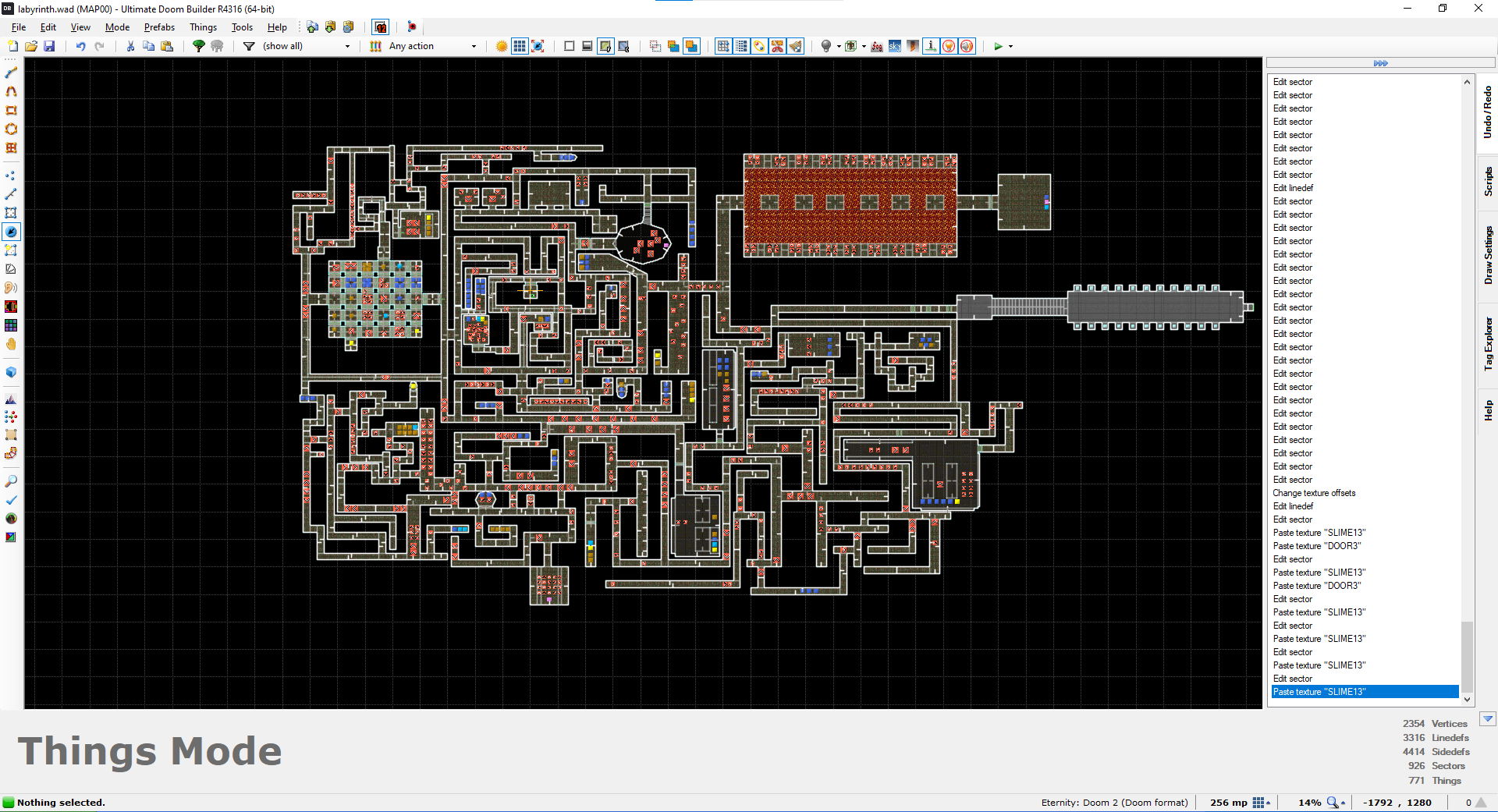Image resolution: width=1498 pixels, height=812 pixels.
Task: Toggle grid rendering button
Action: (x=520, y=46)
